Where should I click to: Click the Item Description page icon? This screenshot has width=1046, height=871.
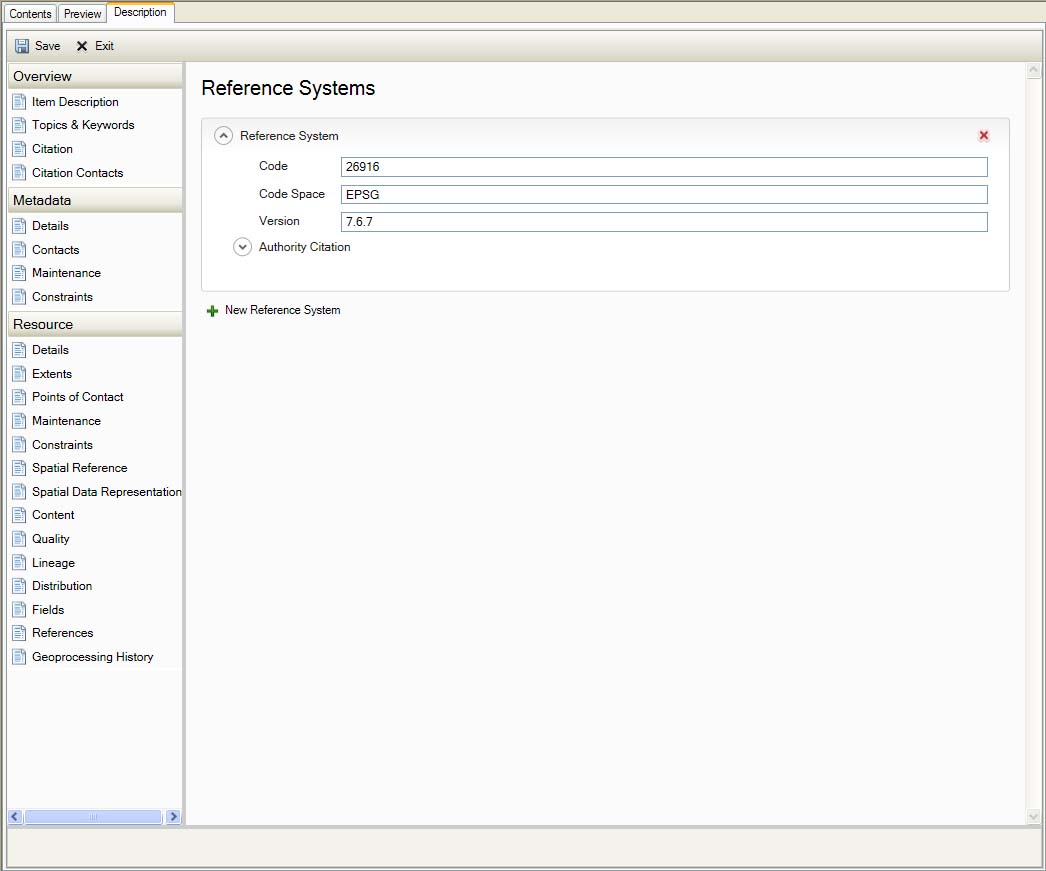click(x=19, y=102)
